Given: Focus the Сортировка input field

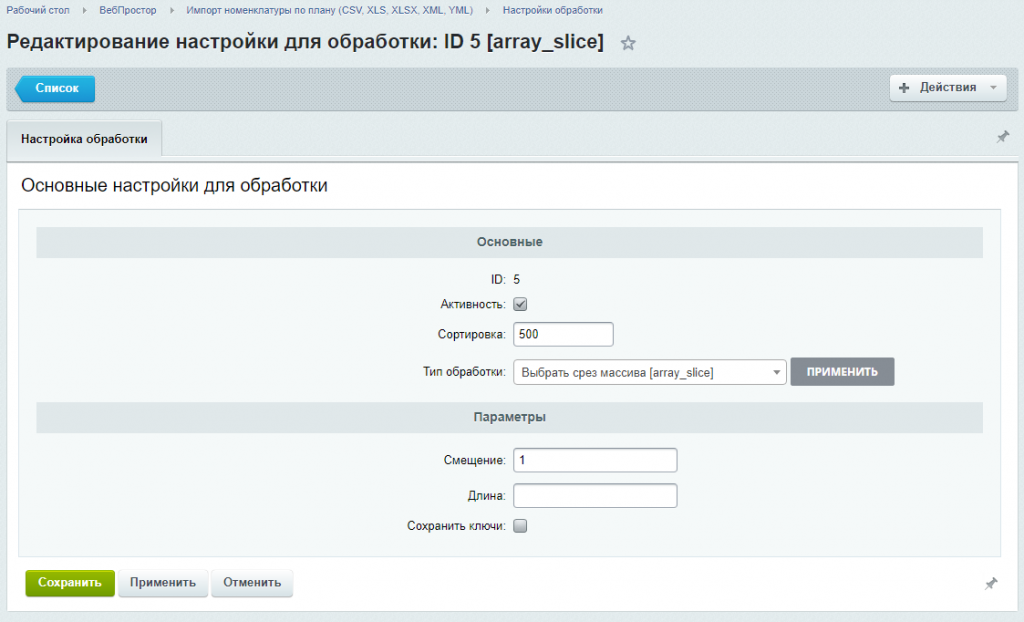Looking at the screenshot, I should coord(563,335).
